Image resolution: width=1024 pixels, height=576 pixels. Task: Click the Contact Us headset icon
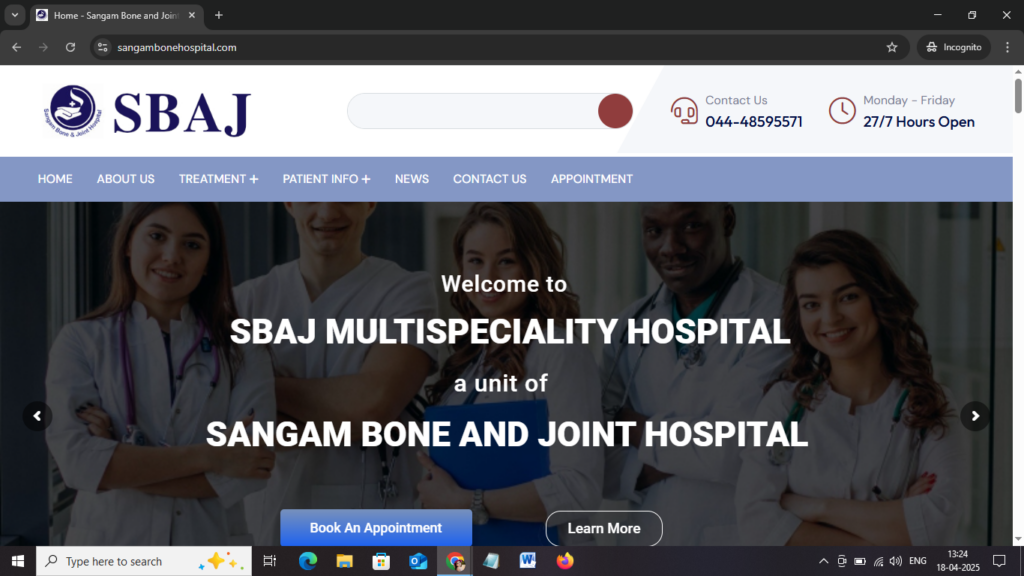click(684, 111)
